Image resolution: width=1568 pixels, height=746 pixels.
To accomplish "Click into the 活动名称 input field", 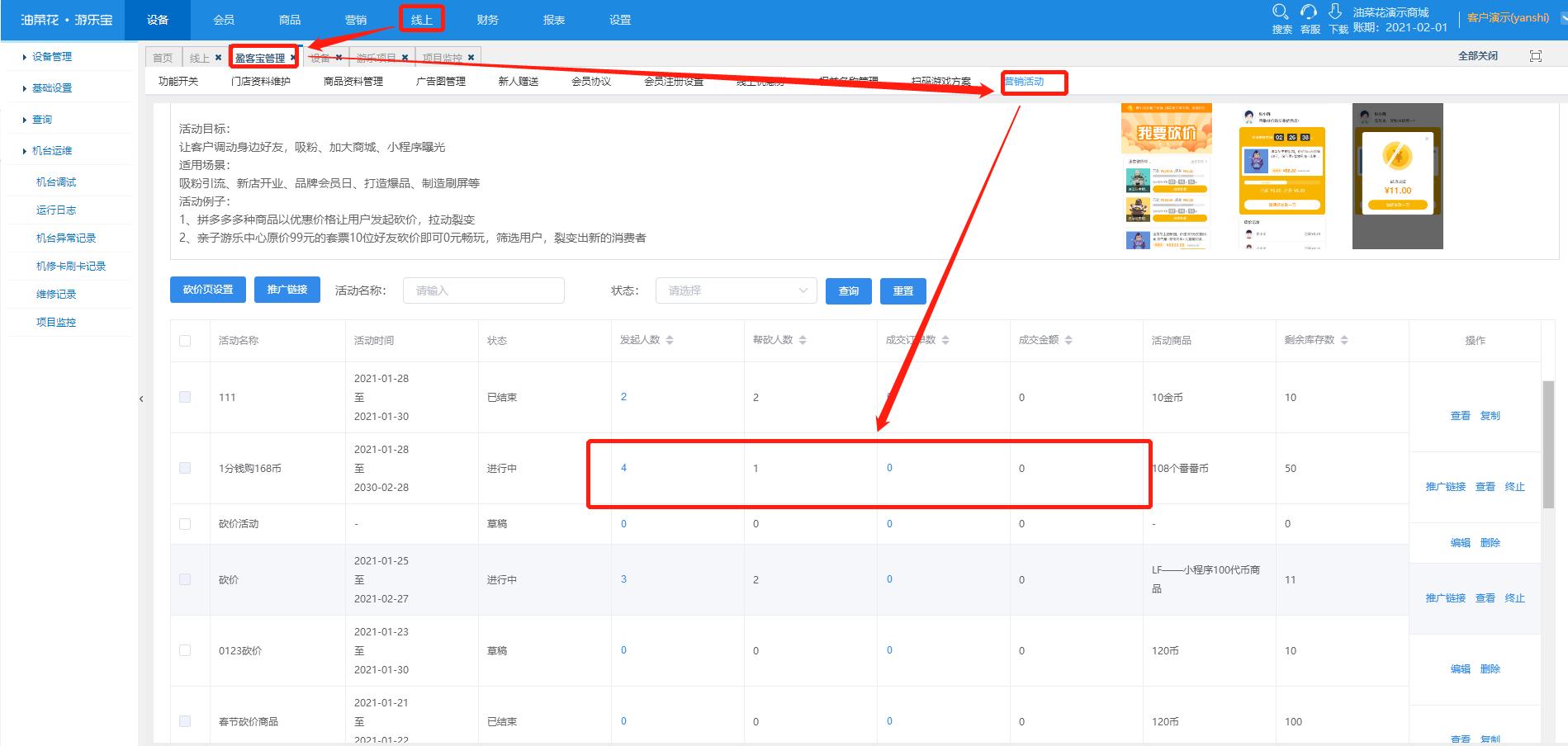I will (484, 290).
